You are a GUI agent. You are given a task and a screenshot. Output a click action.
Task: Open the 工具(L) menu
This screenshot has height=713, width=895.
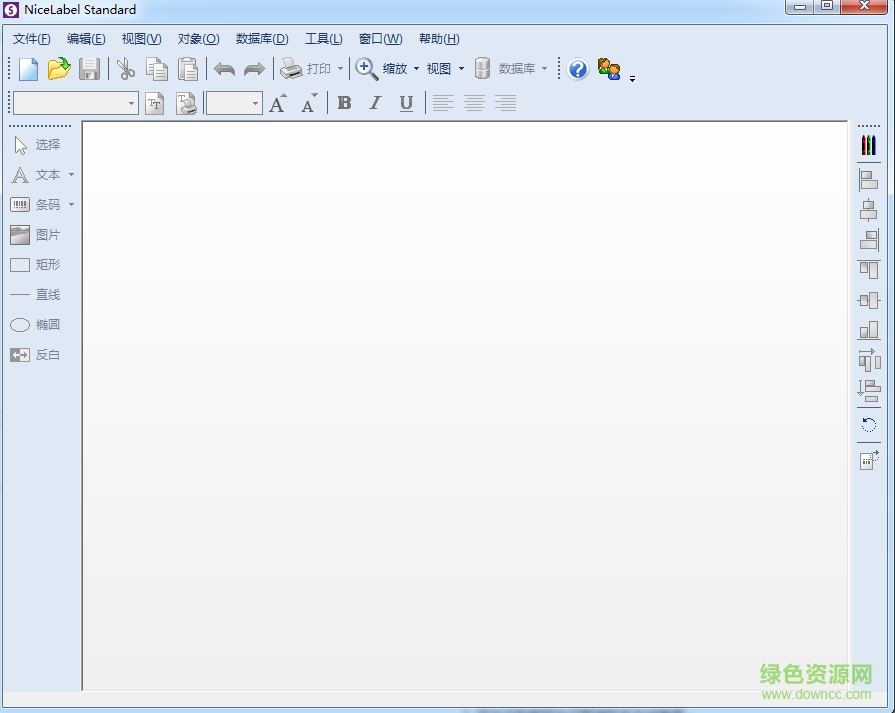coord(323,39)
